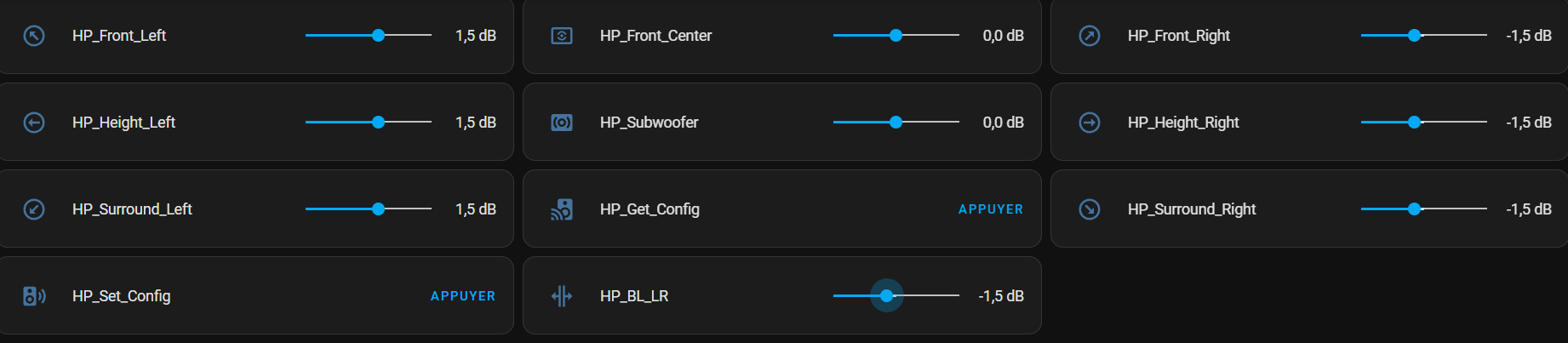This screenshot has width=1568, height=343.
Task: Click the HP_Front_Center speaker icon
Action: pos(562,36)
